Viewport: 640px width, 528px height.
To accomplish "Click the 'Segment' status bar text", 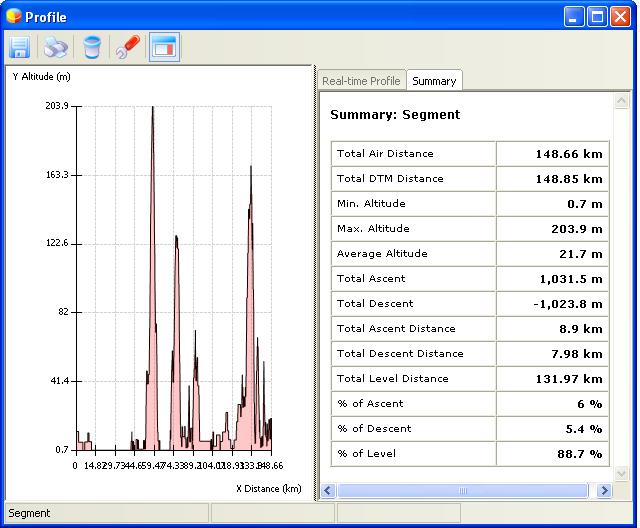I will (29, 513).
